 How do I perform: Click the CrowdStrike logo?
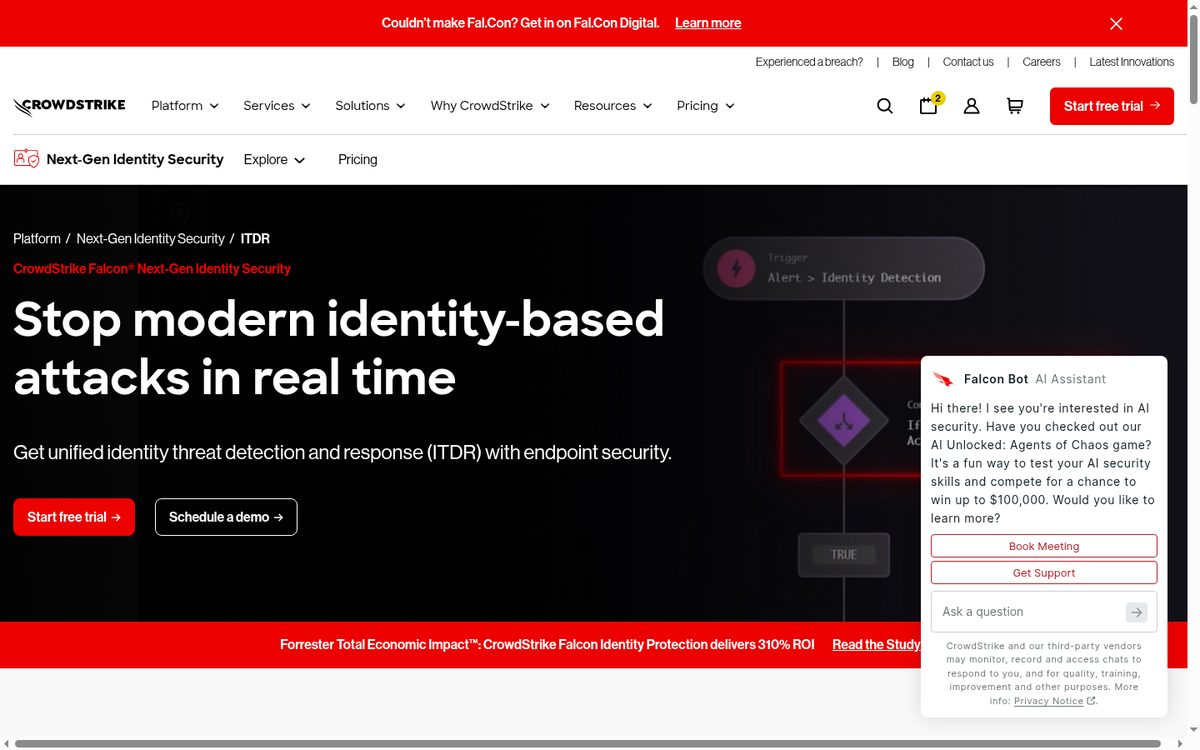tap(69, 106)
